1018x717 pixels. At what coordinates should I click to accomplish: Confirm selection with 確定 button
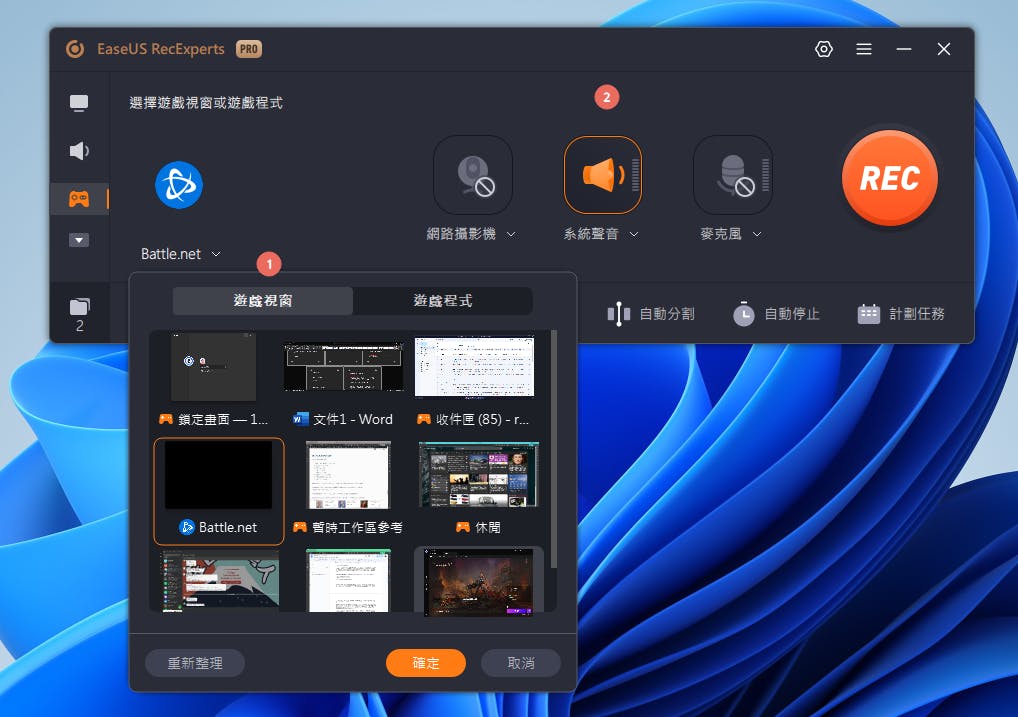coord(426,663)
